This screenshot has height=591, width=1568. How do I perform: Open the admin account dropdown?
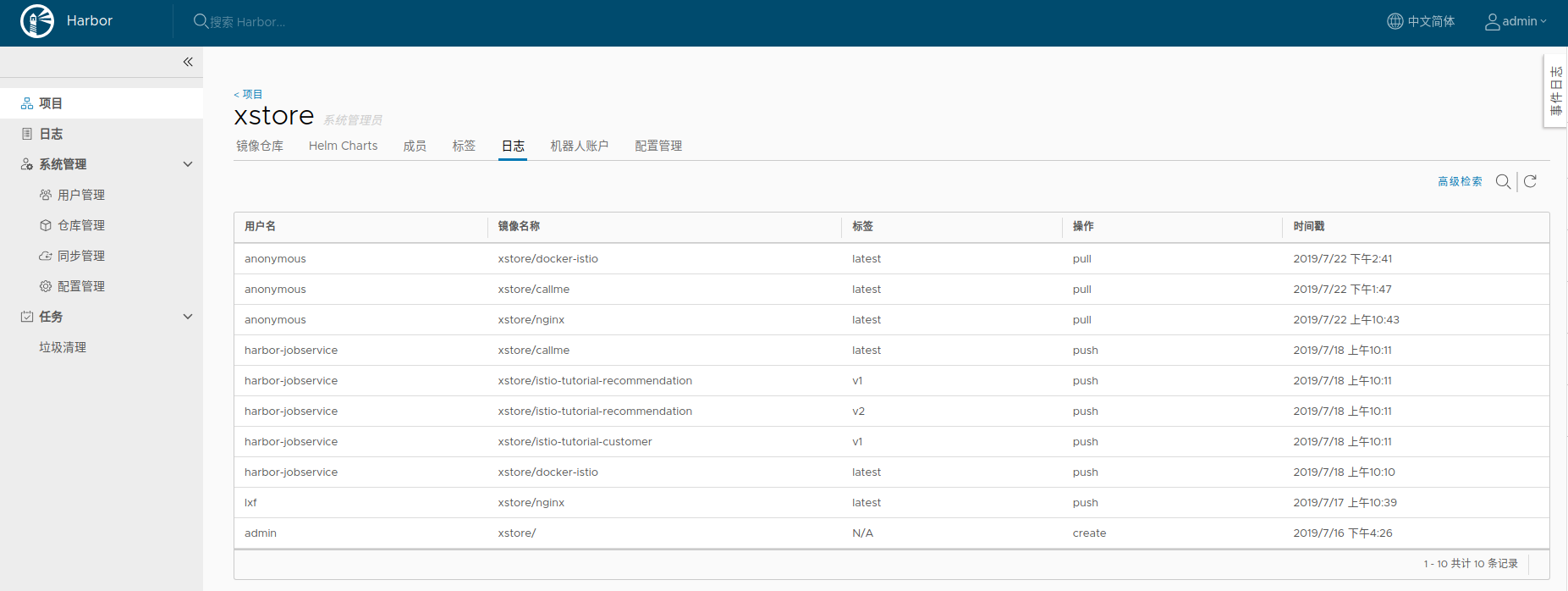(x=1516, y=21)
